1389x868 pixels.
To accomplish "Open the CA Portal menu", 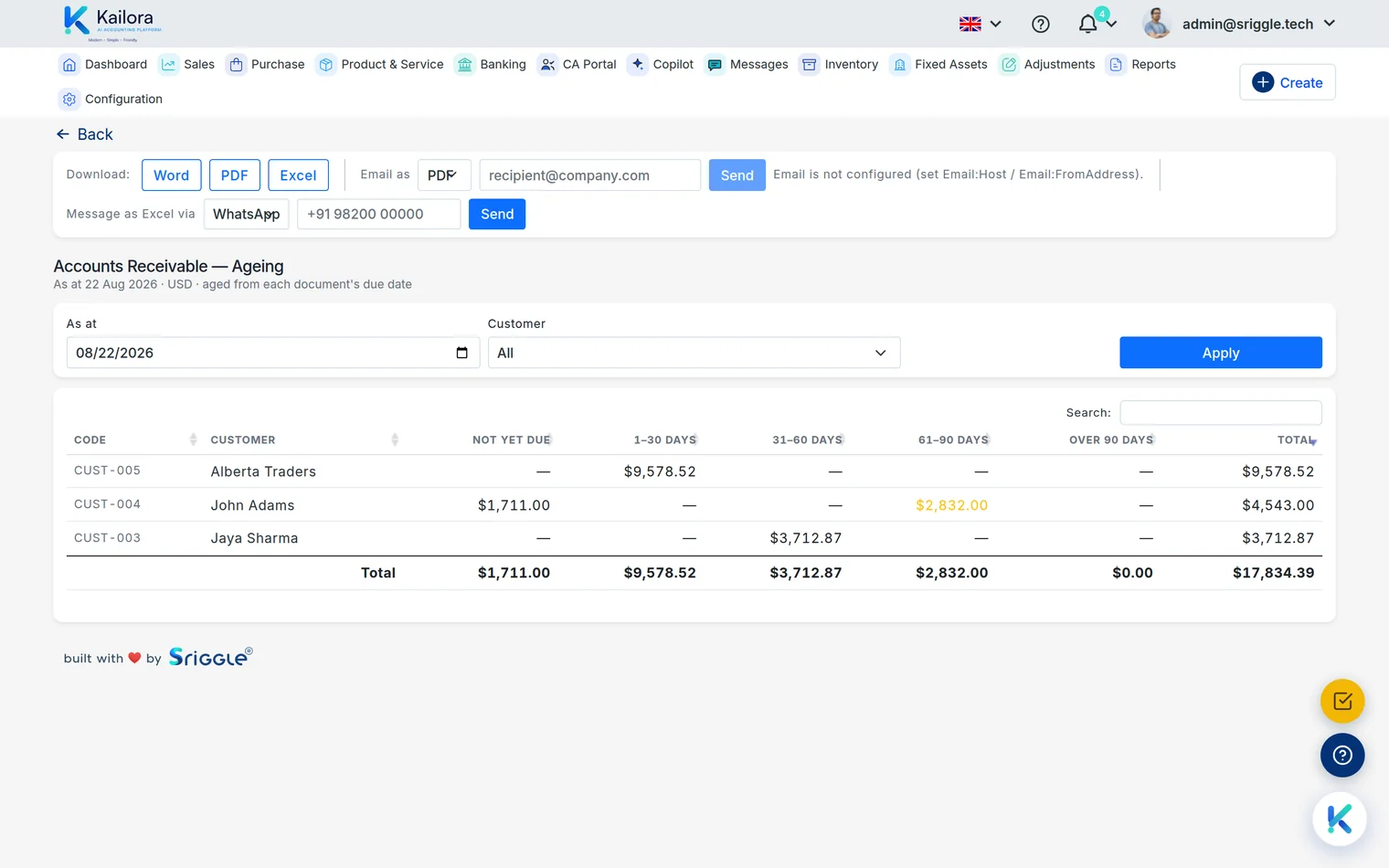I will pyautogui.click(x=578, y=64).
